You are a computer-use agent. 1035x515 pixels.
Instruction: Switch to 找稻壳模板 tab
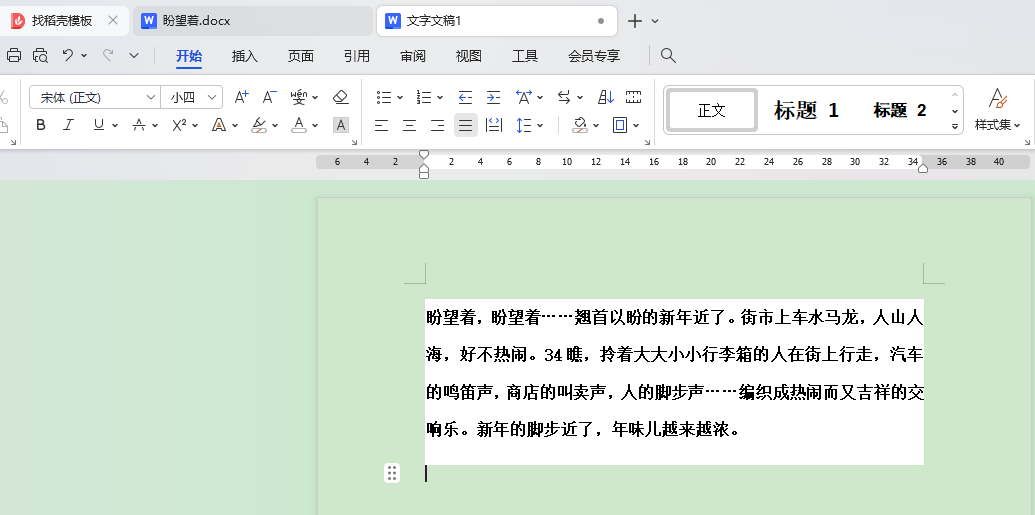(x=62, y=20)
